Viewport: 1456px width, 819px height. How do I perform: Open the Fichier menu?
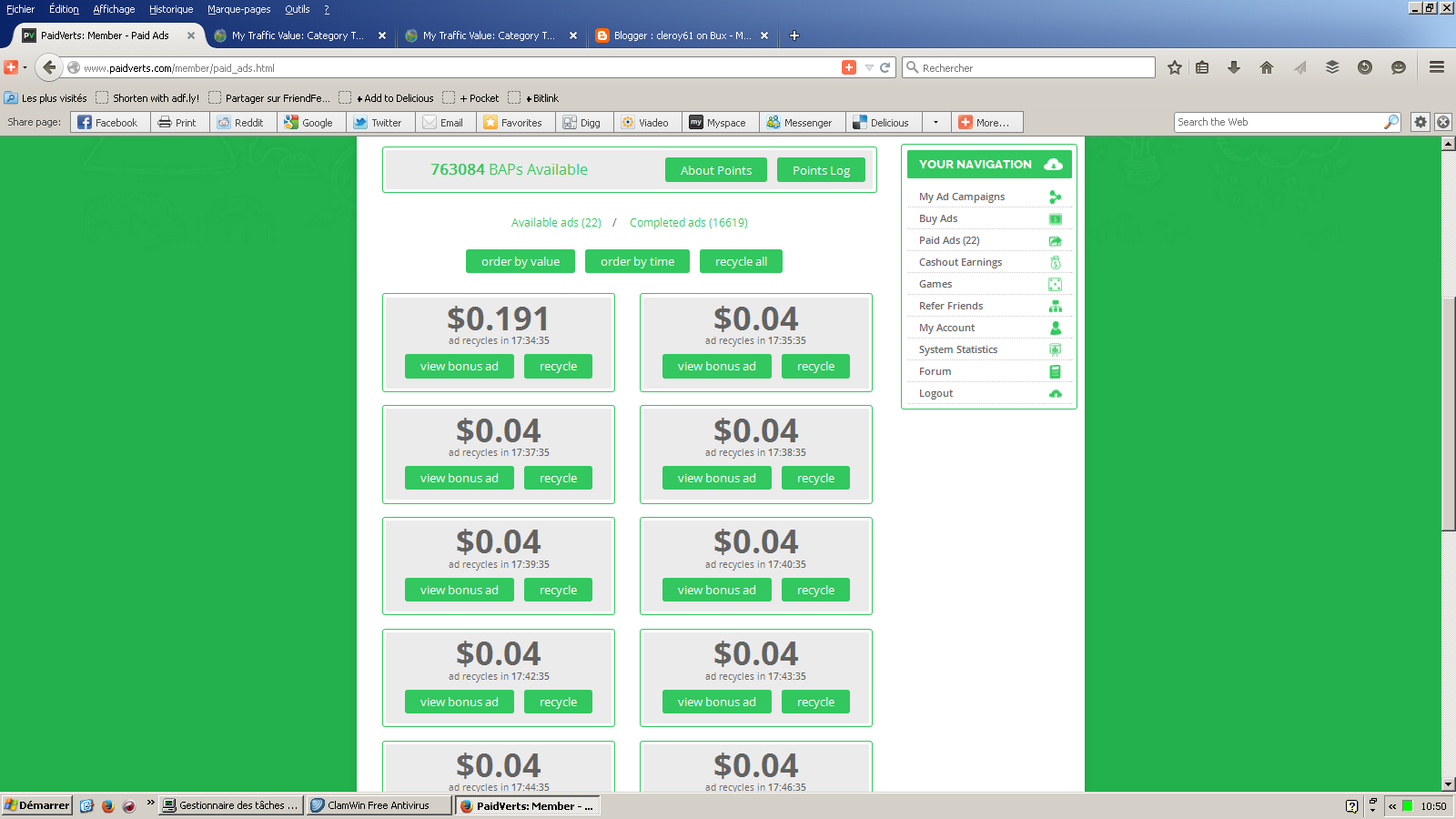20,9
